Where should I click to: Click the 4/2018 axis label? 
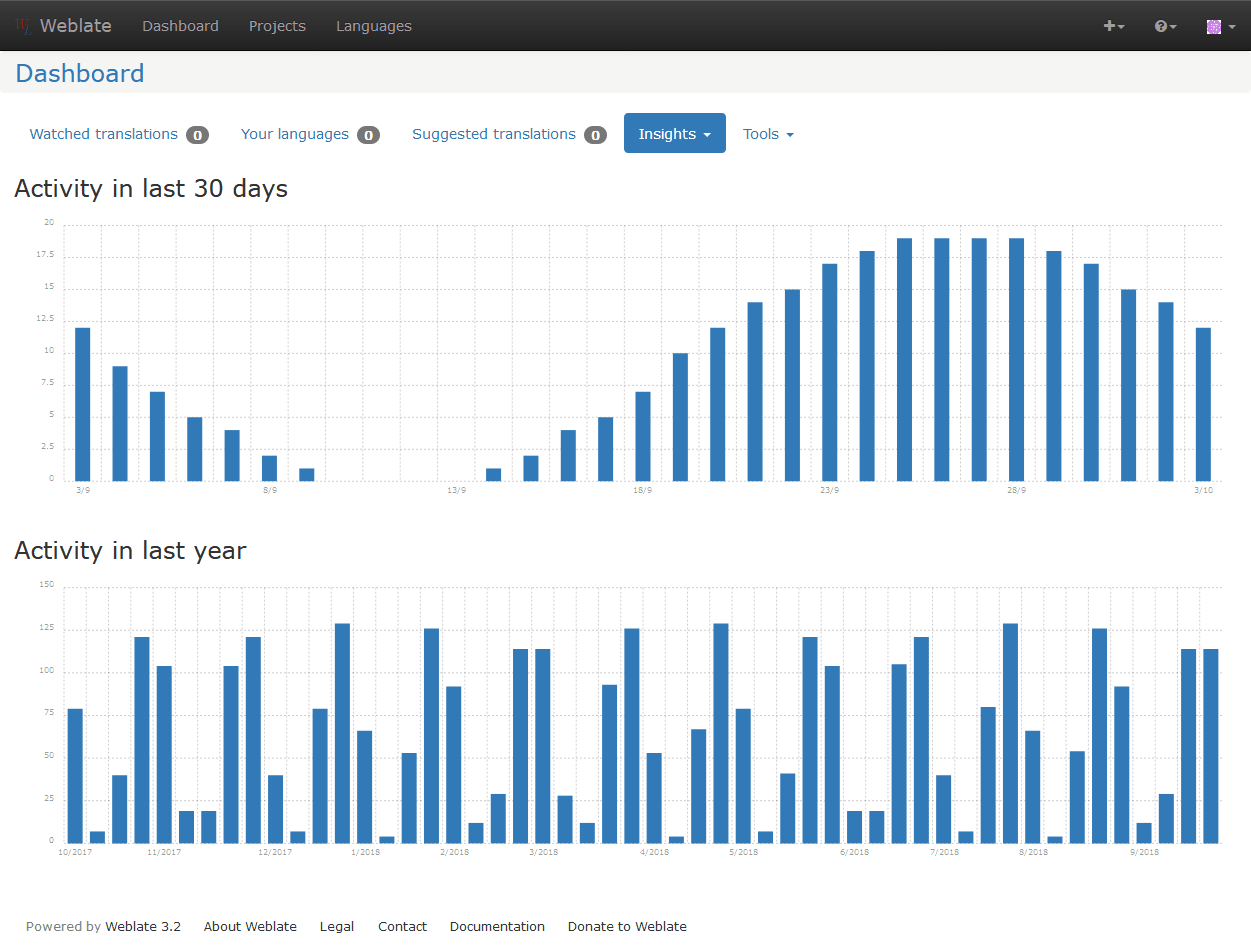[654, 852]
